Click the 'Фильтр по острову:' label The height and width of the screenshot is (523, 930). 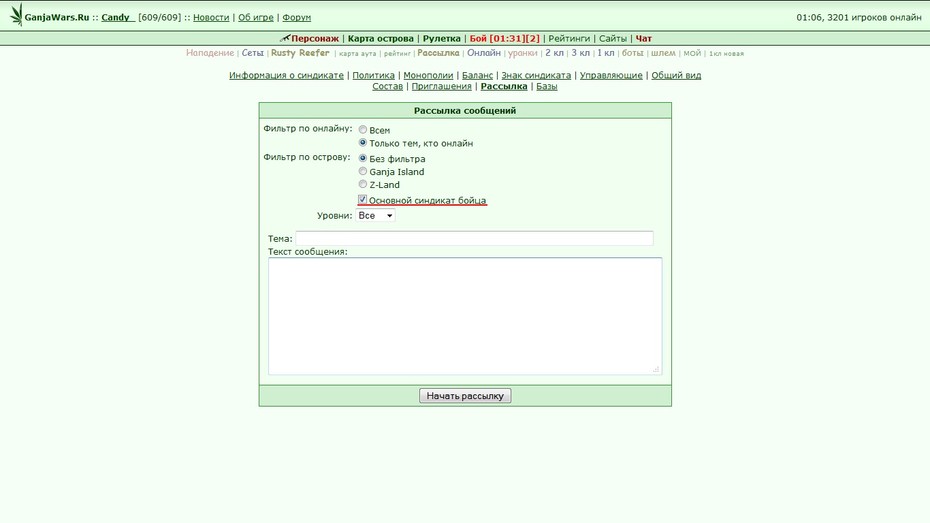click(307, 157)
